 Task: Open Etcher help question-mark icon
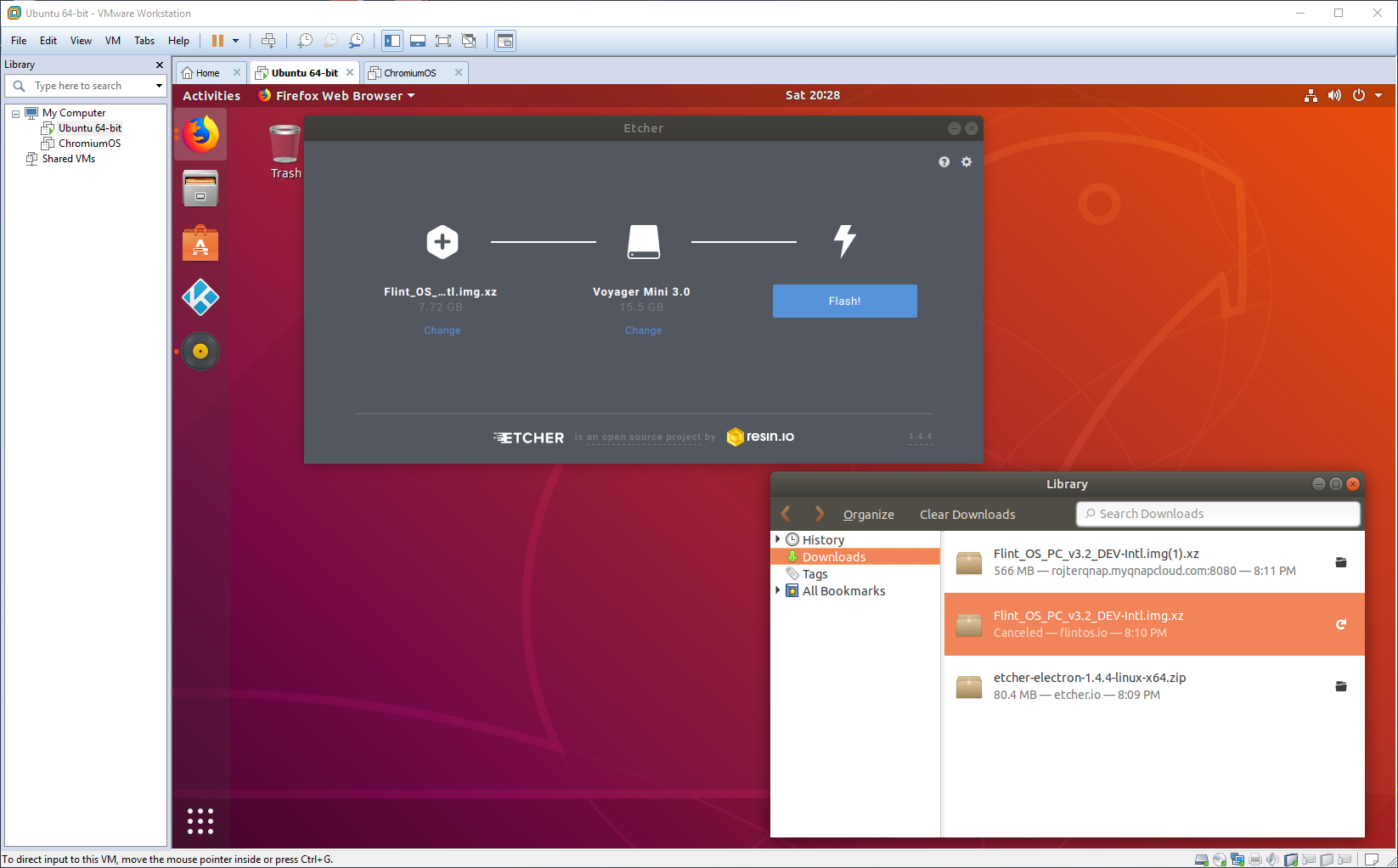point(944,161)
